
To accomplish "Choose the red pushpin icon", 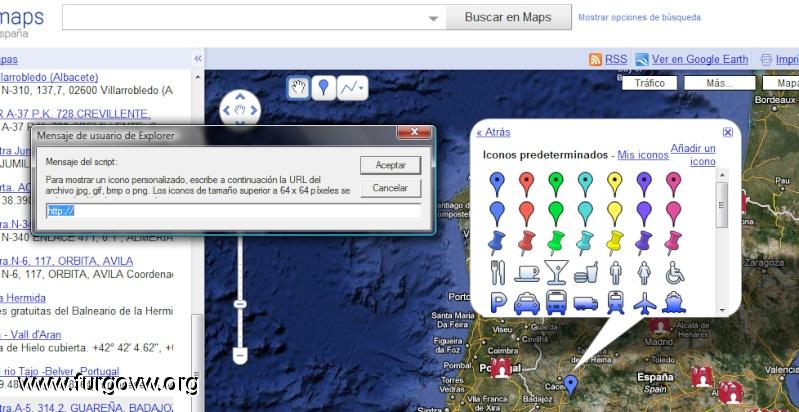I will pos(526,243).
